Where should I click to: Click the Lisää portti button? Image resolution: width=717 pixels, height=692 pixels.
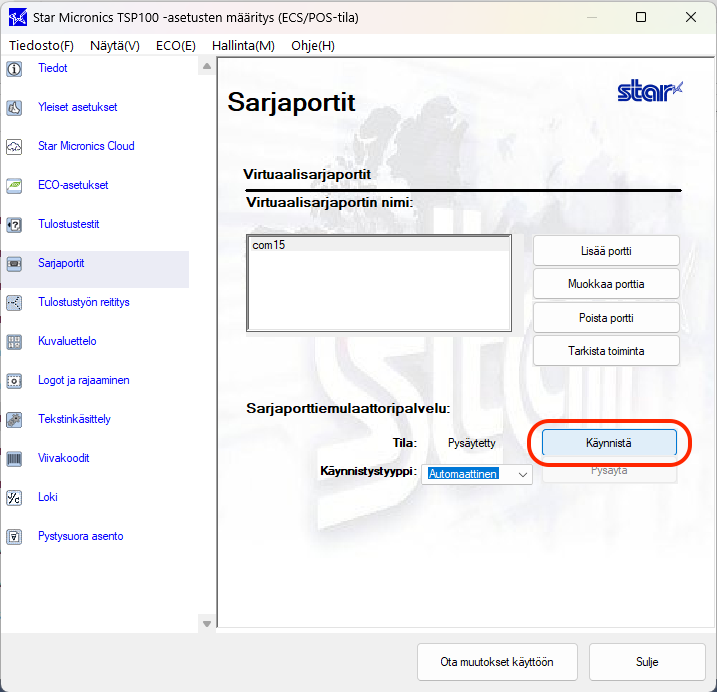606,251
